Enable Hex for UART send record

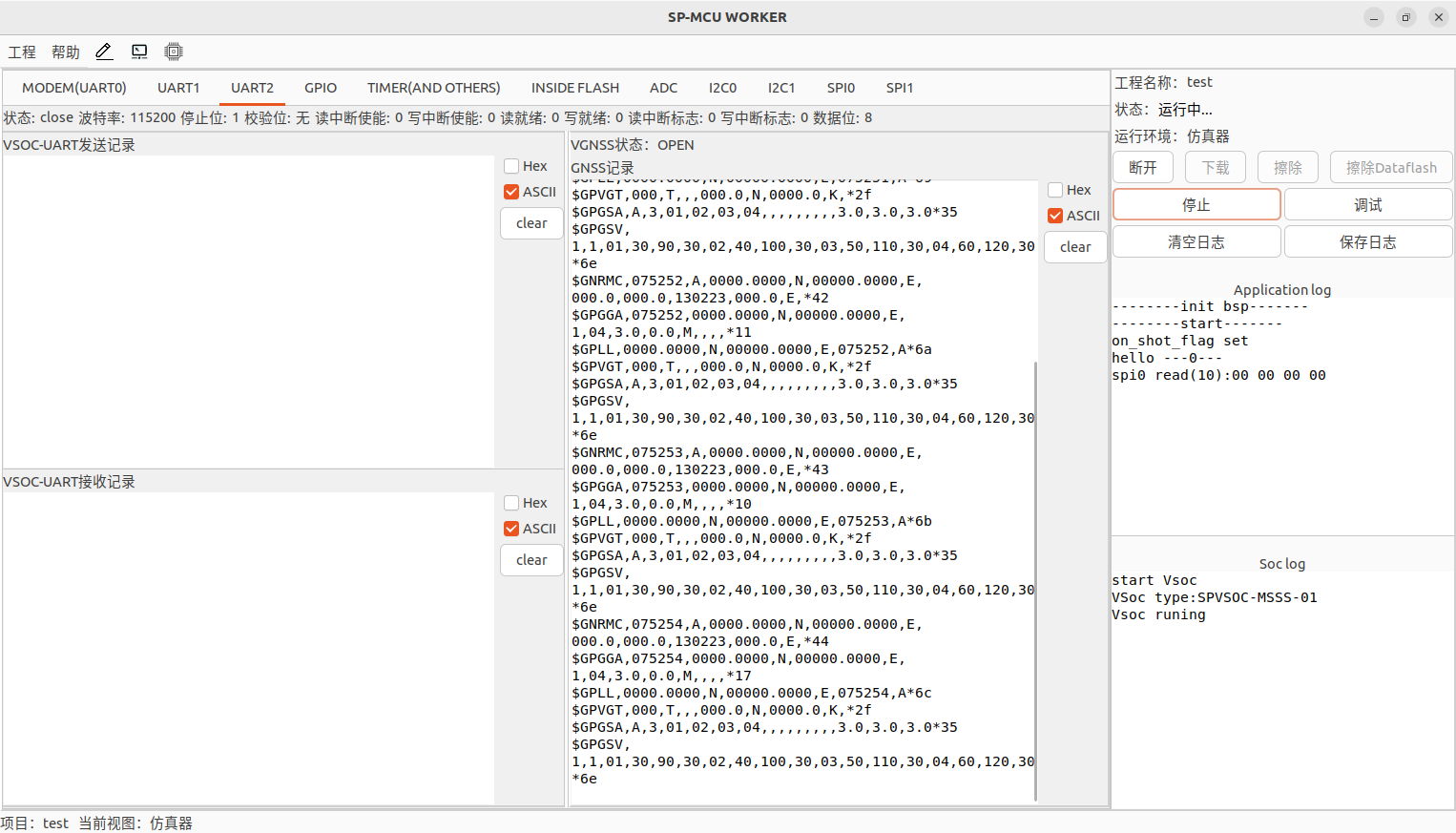tap(512, 166)
